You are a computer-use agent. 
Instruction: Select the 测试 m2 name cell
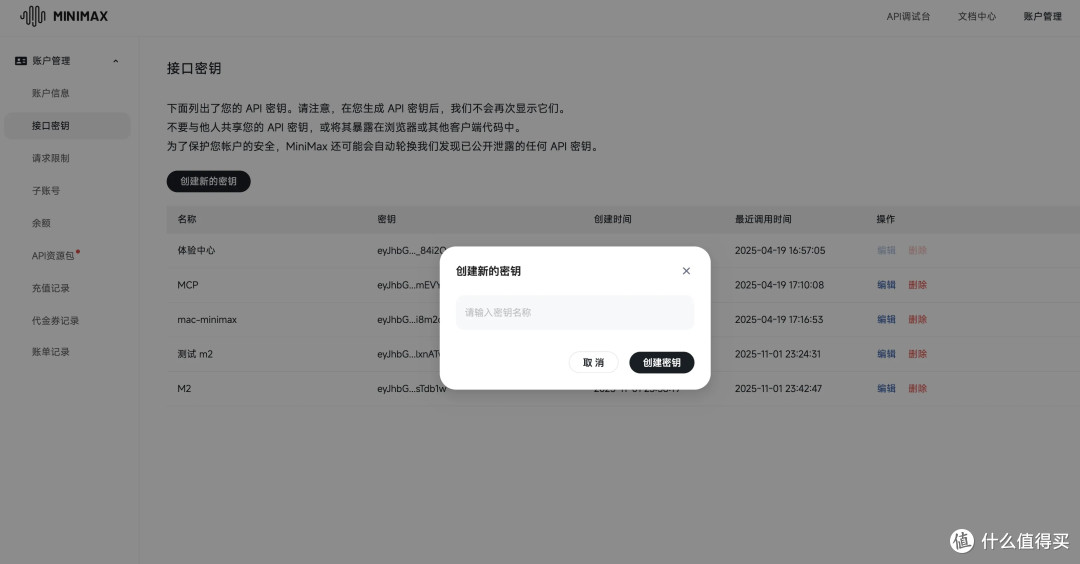(195, 353)
